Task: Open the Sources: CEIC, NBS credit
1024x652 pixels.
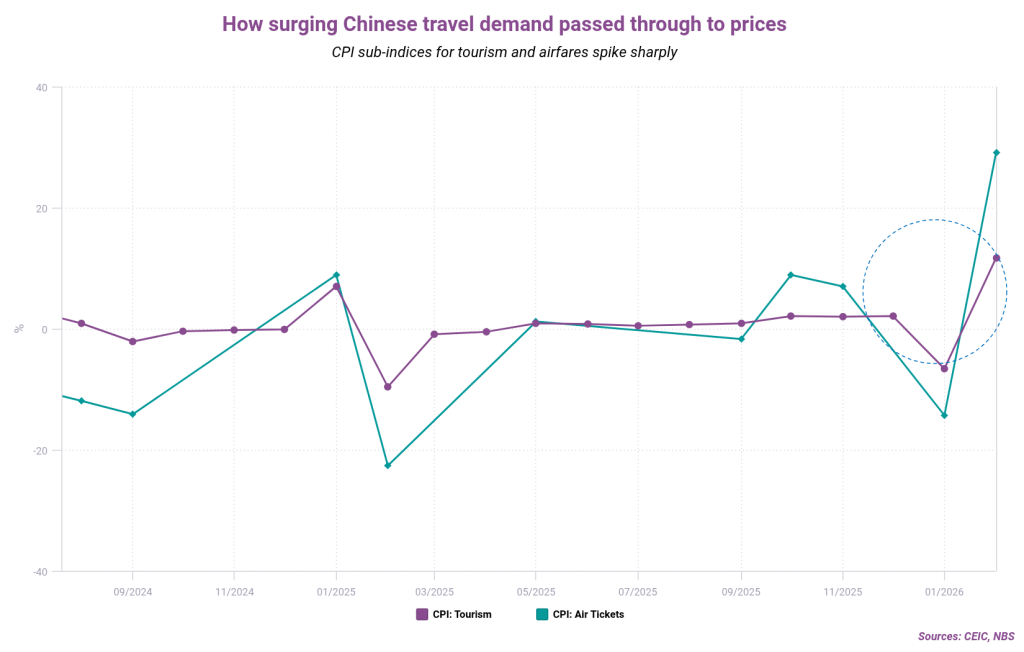Action: coord(965,636)
